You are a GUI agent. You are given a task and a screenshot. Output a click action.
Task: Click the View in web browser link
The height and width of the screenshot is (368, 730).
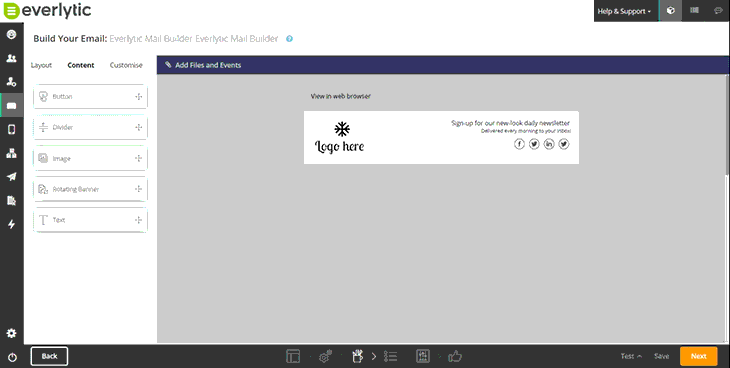[341, 96]
